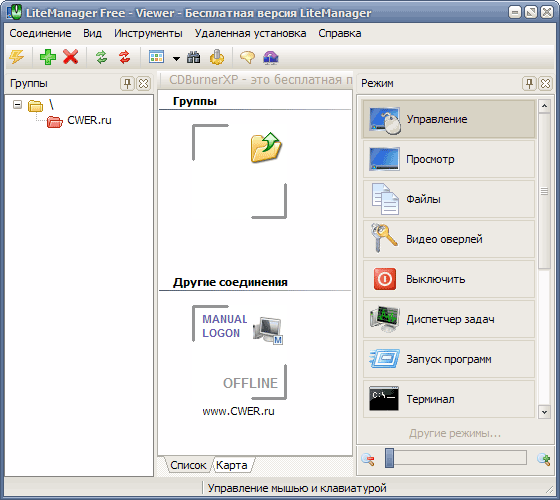Click the red refresh arrows icon
Screen dimensions: 560x500
click(x=124, y=57)
